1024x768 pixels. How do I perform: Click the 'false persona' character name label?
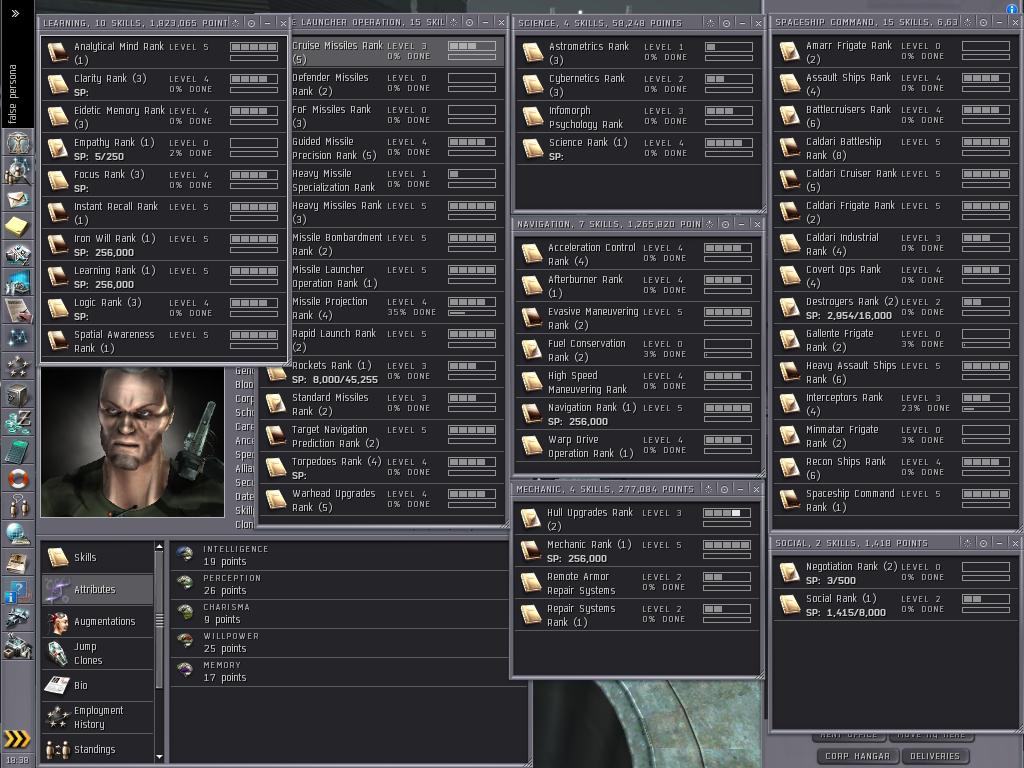click(12, 93)
